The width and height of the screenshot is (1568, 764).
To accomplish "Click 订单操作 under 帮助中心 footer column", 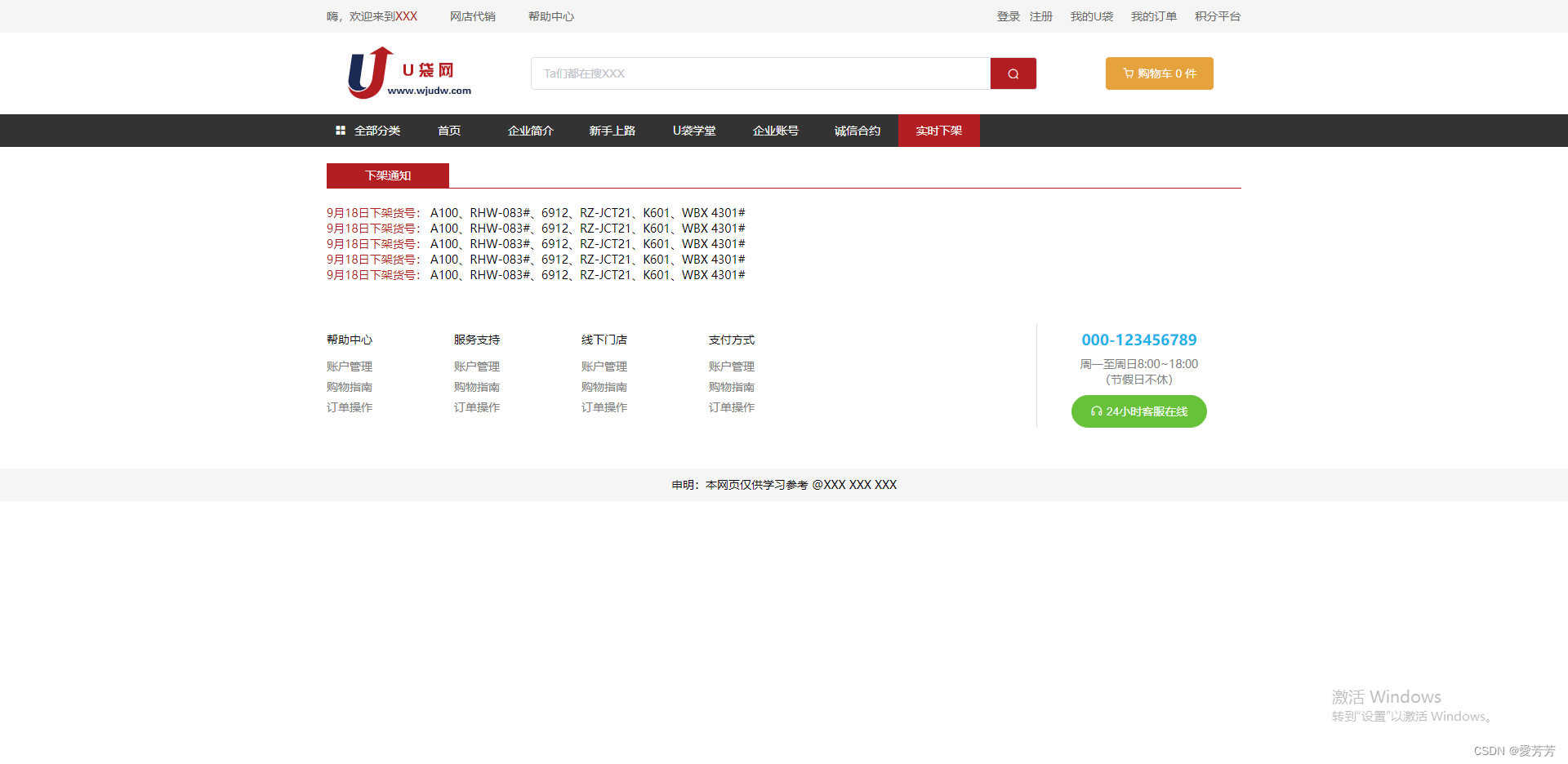I will [350, 407].
